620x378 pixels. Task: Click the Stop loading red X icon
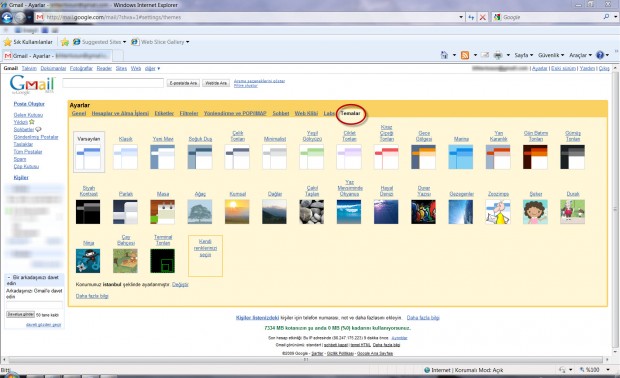coord(482,17)
